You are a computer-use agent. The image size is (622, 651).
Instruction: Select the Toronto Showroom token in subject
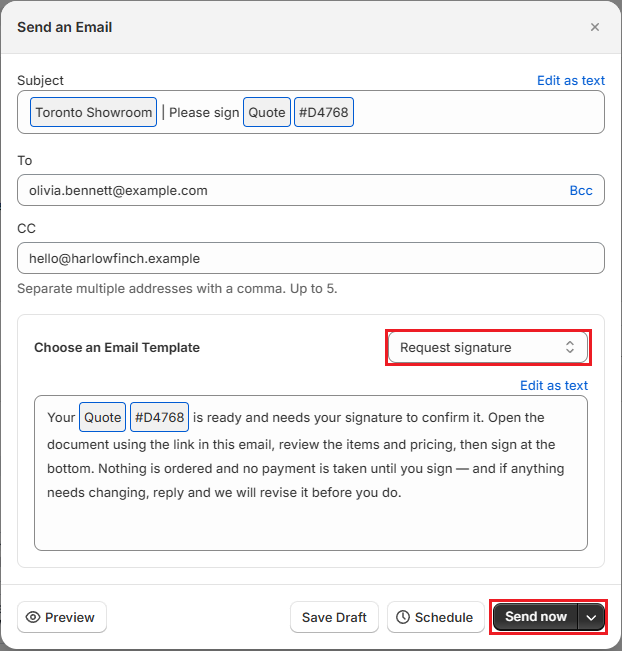click(93, 112)
